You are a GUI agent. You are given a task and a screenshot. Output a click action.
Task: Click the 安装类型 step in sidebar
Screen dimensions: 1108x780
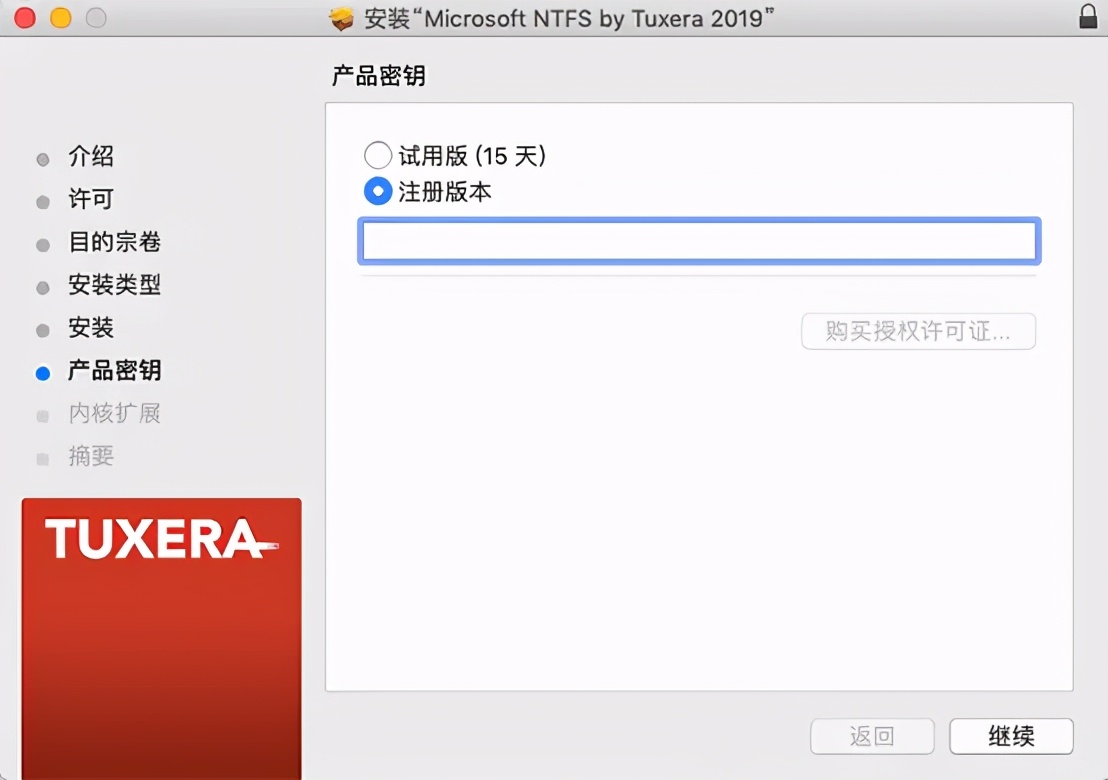click(x=114, y=285)
